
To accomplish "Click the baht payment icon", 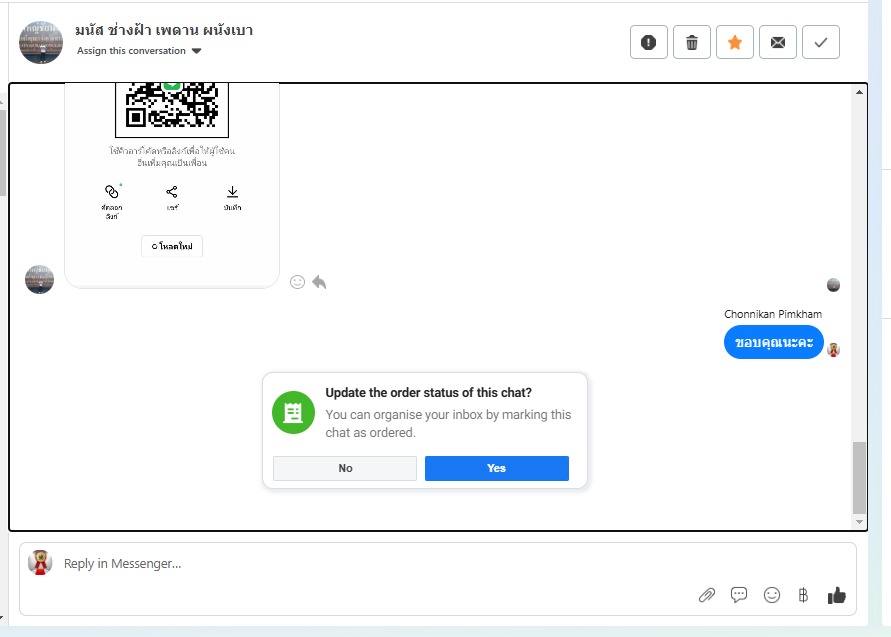I will 803,595.
